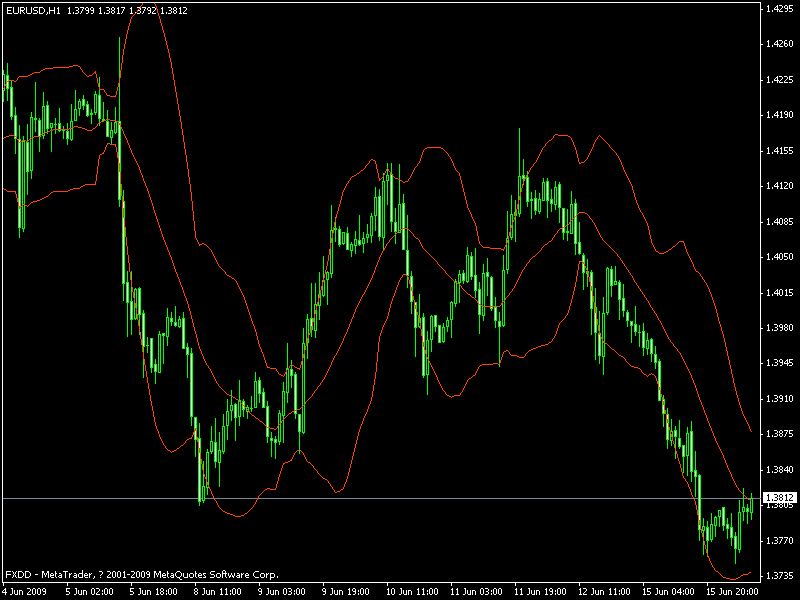Click the 1.3735 price axis label
800x600 pixels.
[780, 576]
